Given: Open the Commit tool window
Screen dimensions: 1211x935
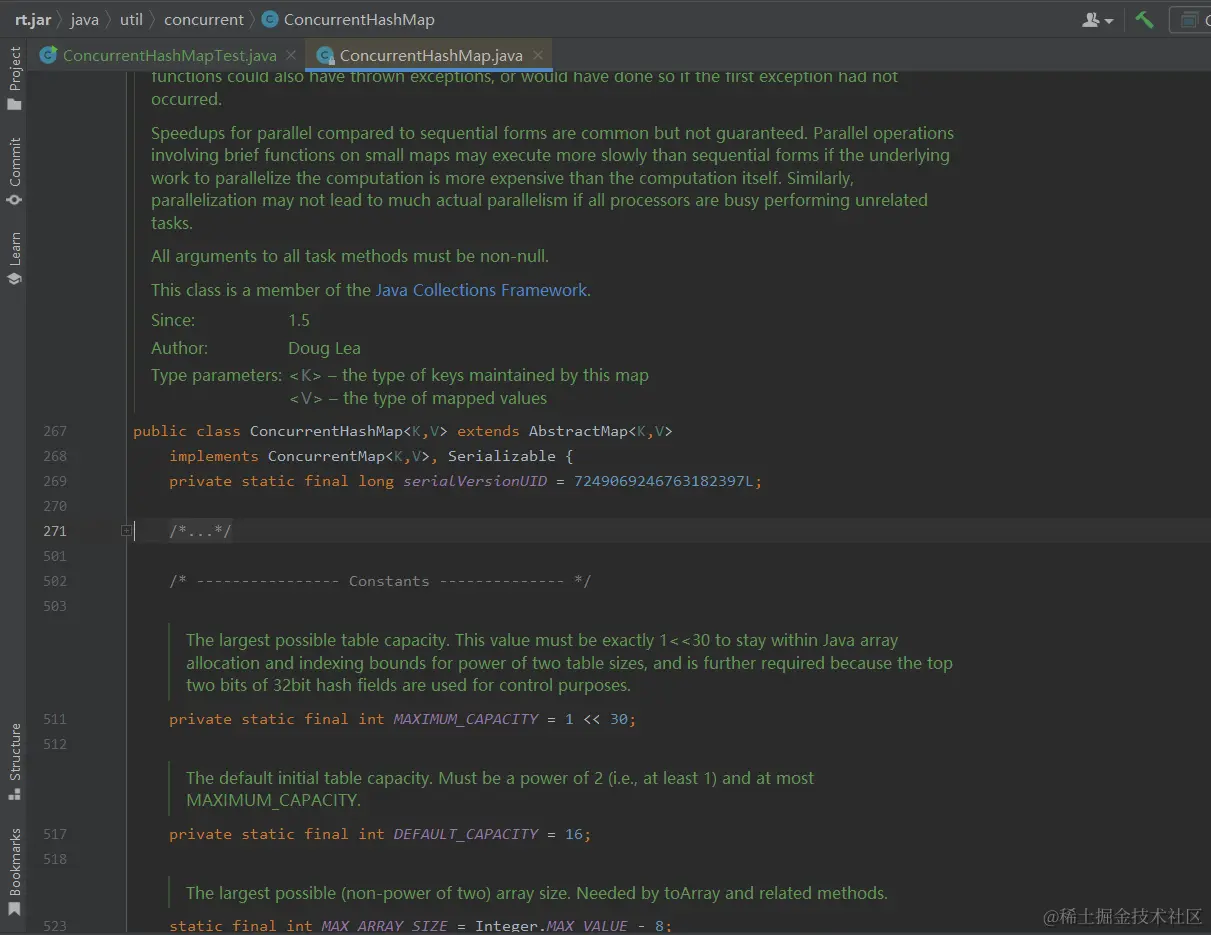Looking at the screenshot, I should coord(14,172).
